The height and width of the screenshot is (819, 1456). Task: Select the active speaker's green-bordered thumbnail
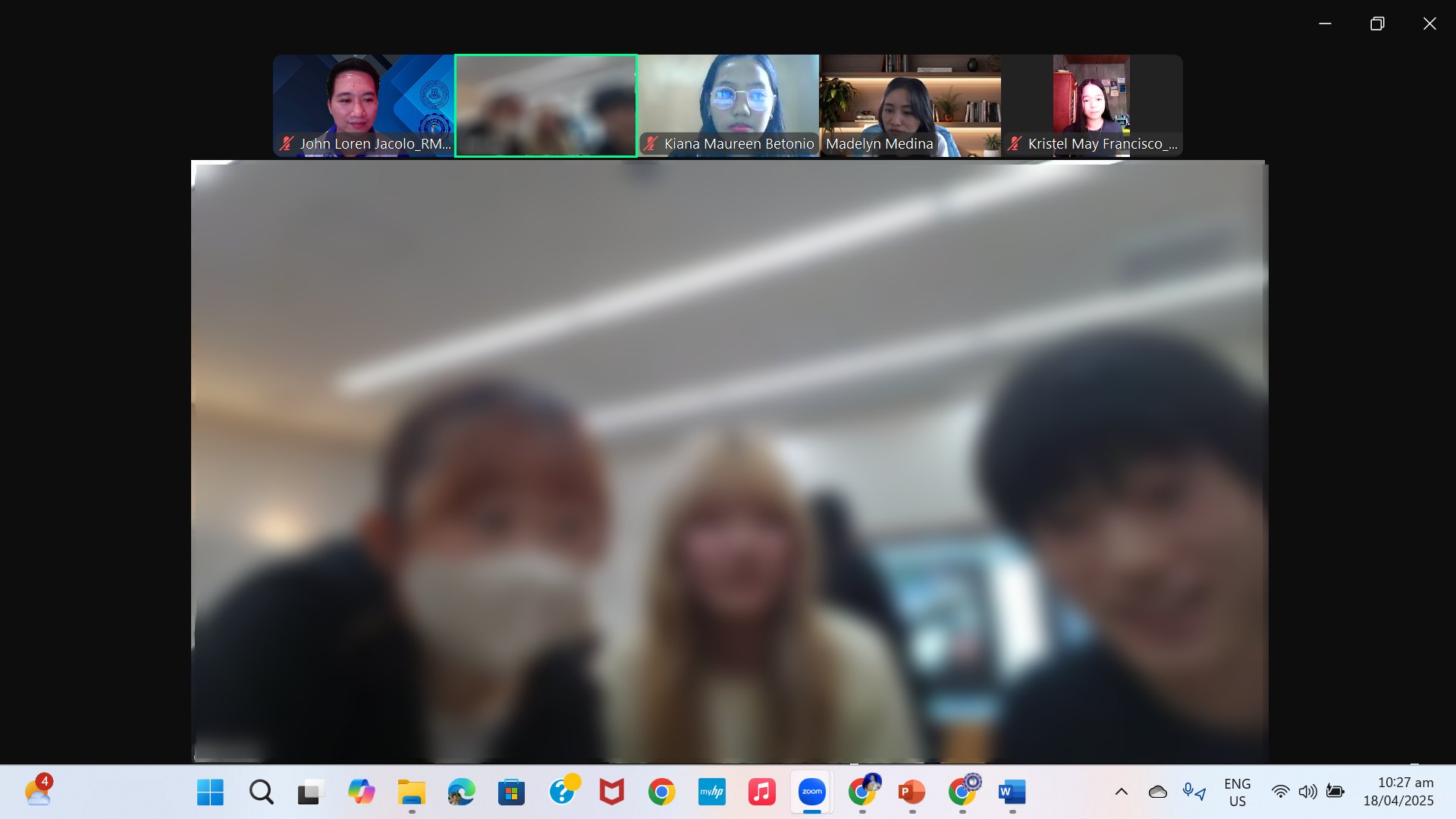click(546, 105)
